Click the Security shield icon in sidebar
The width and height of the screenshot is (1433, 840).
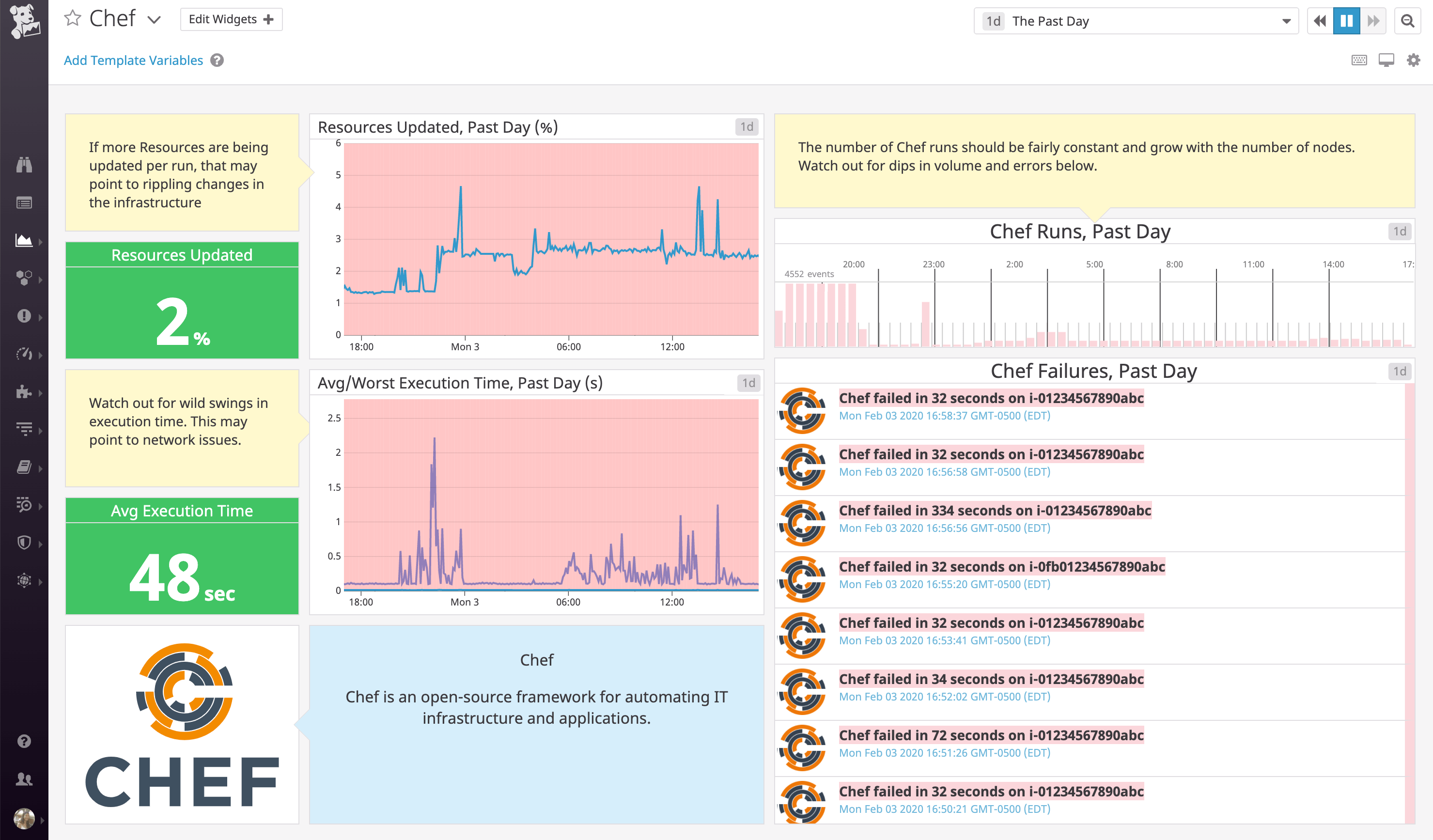click(x=24, y=543)
